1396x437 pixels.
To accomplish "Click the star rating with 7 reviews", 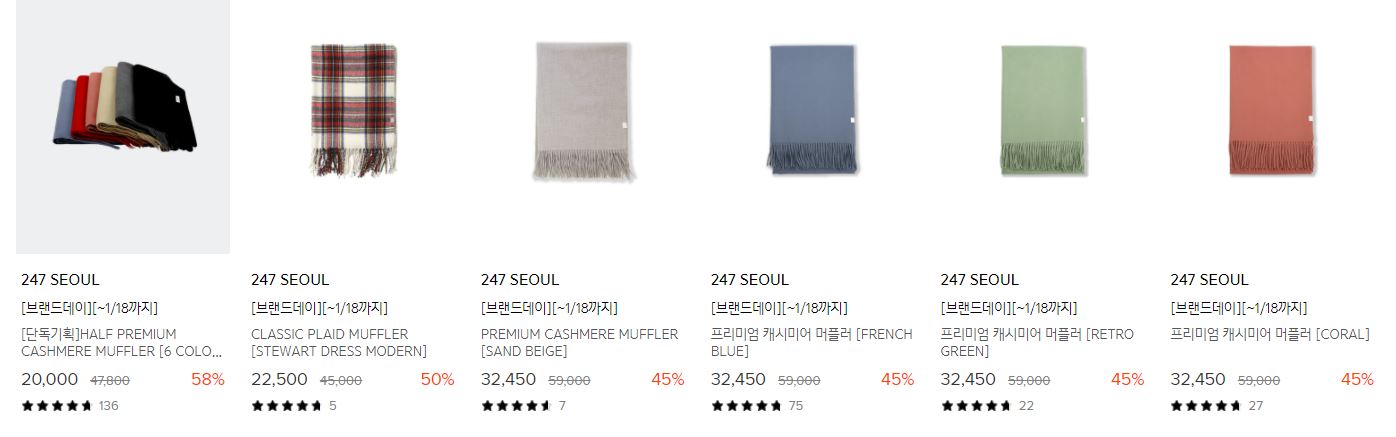I will coord(517,406).
